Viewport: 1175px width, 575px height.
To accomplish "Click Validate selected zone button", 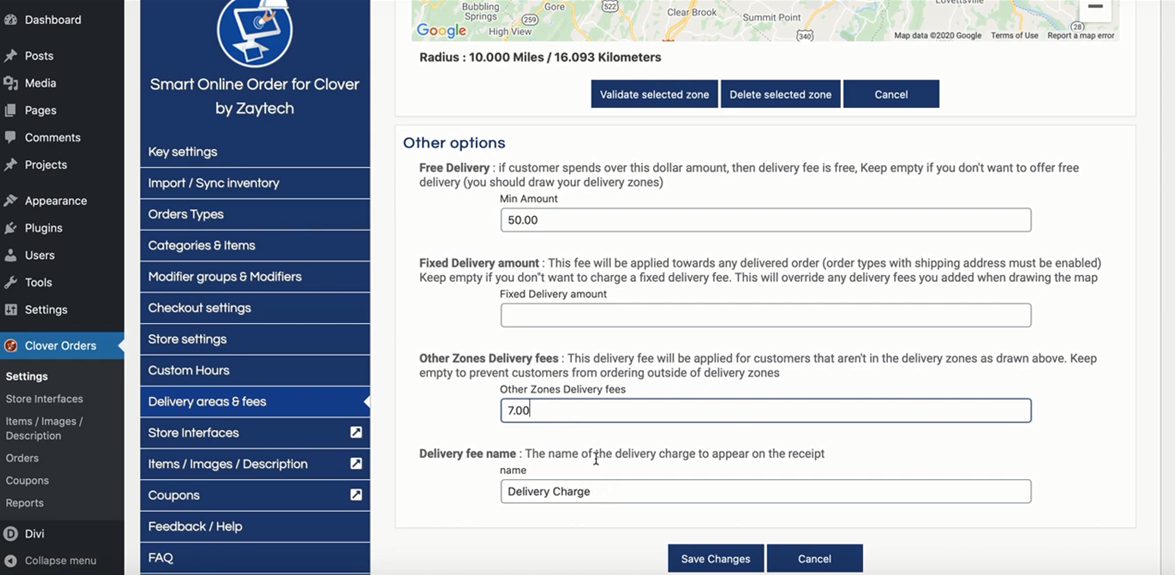I will click(x=654, y=94).
